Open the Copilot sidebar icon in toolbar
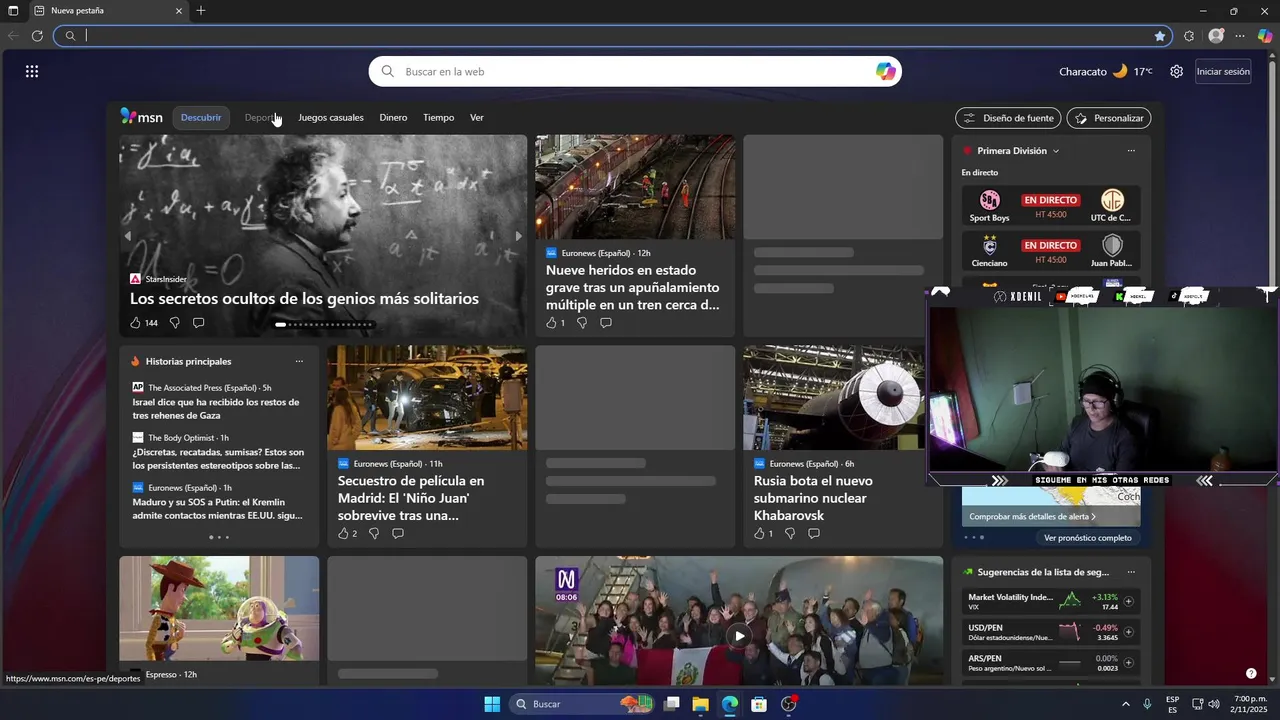 pos(1265,35)
